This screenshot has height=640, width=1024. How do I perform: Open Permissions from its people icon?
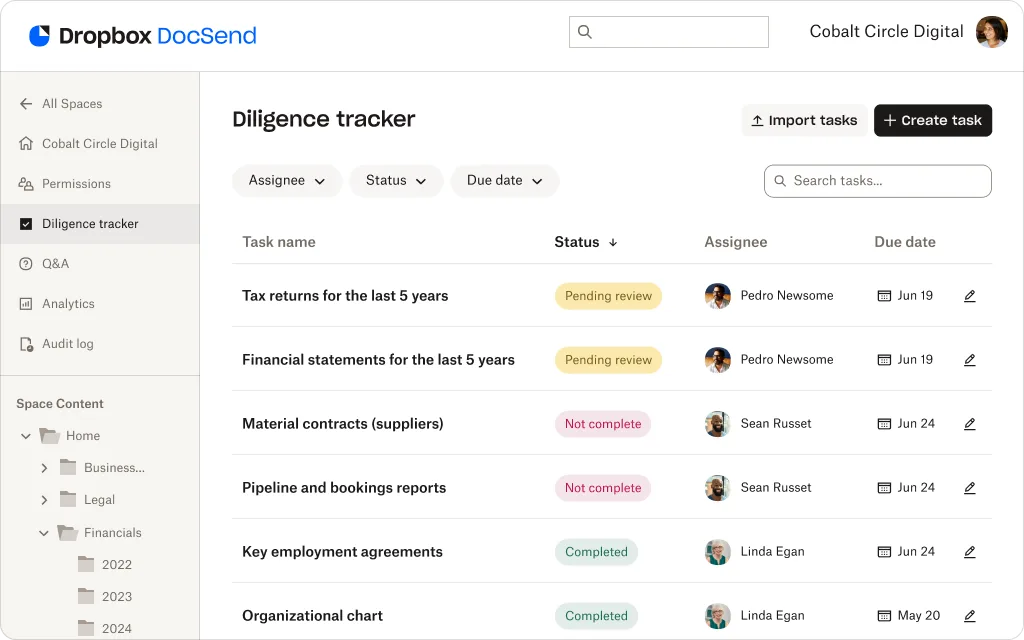23,184
